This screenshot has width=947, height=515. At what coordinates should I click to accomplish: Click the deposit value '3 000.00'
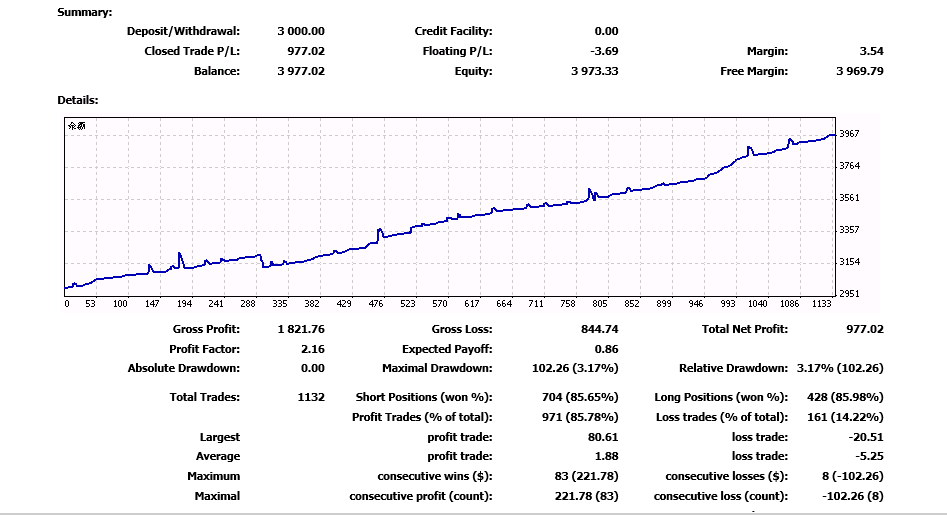pos(301,31)
